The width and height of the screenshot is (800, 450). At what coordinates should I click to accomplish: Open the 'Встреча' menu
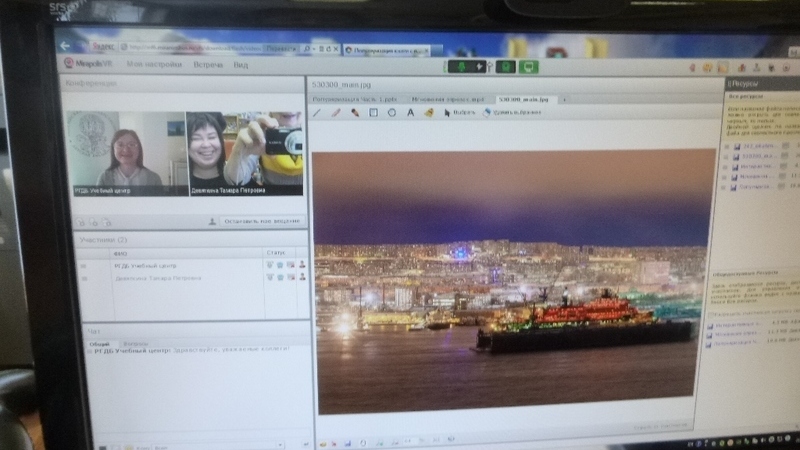coord(208,65)
